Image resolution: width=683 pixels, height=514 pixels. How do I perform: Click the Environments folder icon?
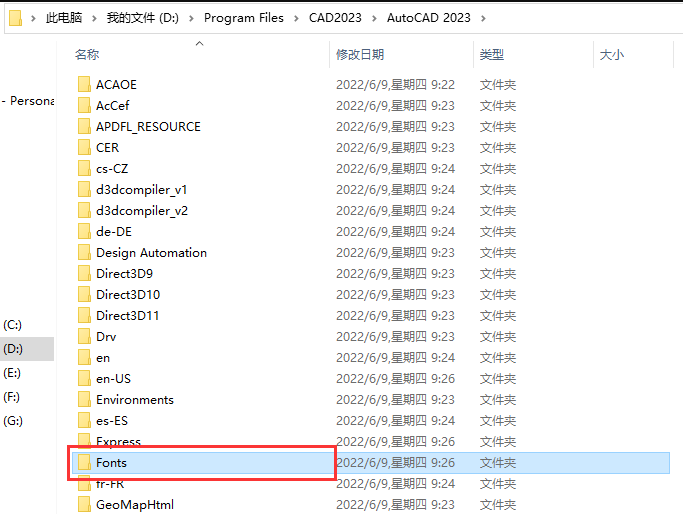coord(84,399)
